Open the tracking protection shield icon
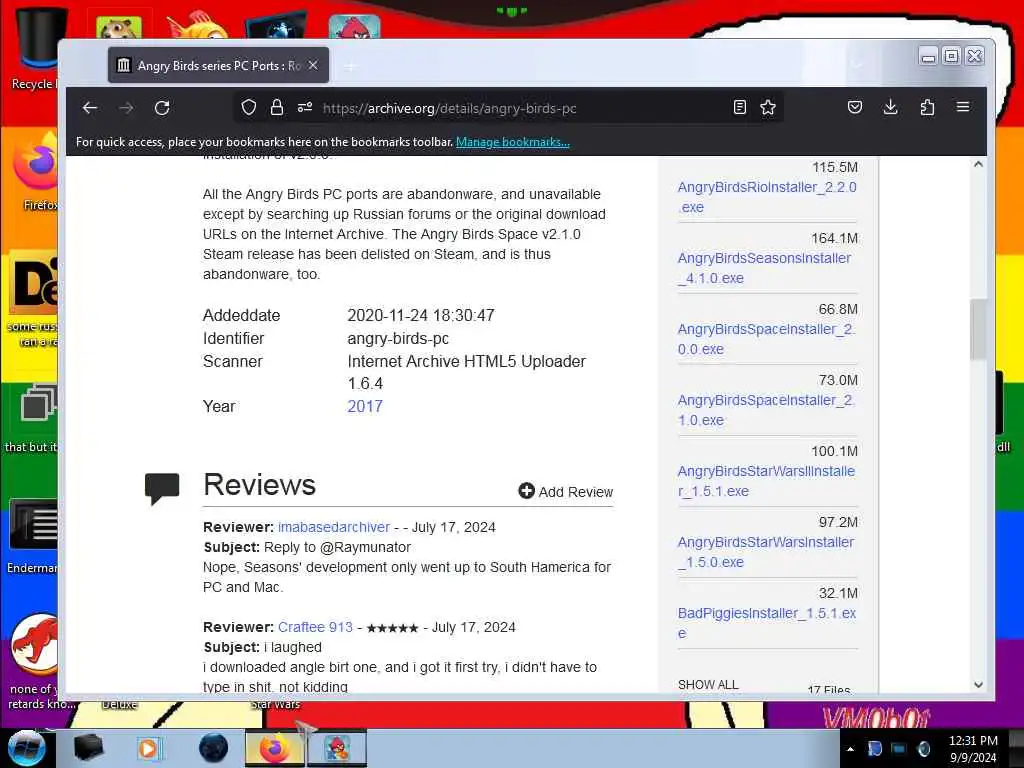Viewport: 1024px width, 768px height. 249,107
